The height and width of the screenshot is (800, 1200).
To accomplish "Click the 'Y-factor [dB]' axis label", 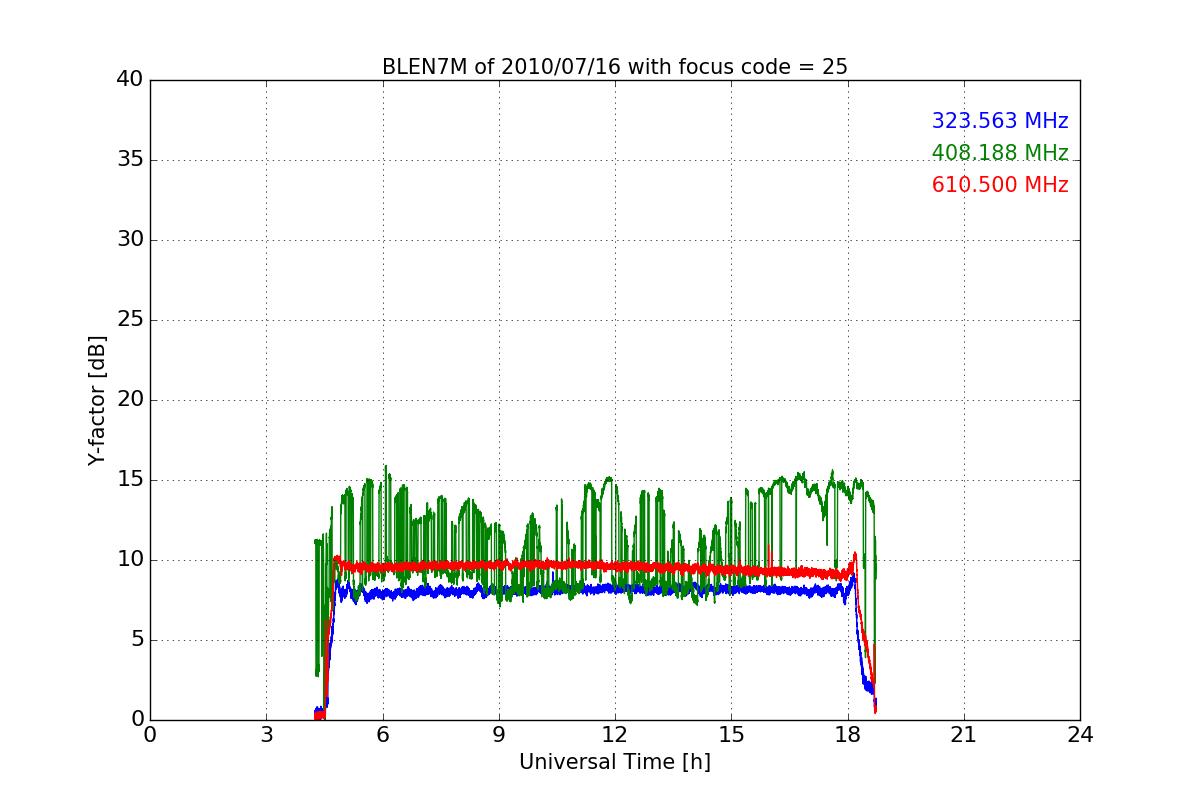I will (x=96, y=400).
